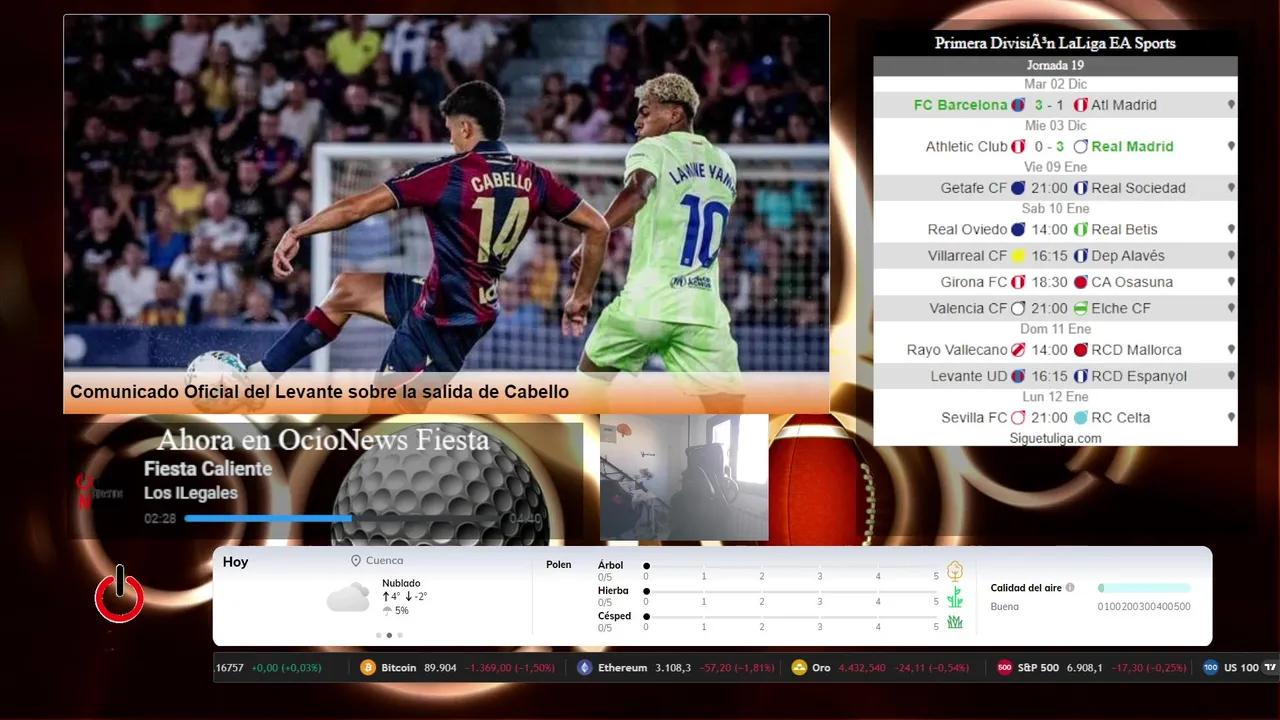Image resolution: width=1280 pixels, height=720 pixels.
Task: Click the Hierba pollen level slider
Action: point(791,591)
